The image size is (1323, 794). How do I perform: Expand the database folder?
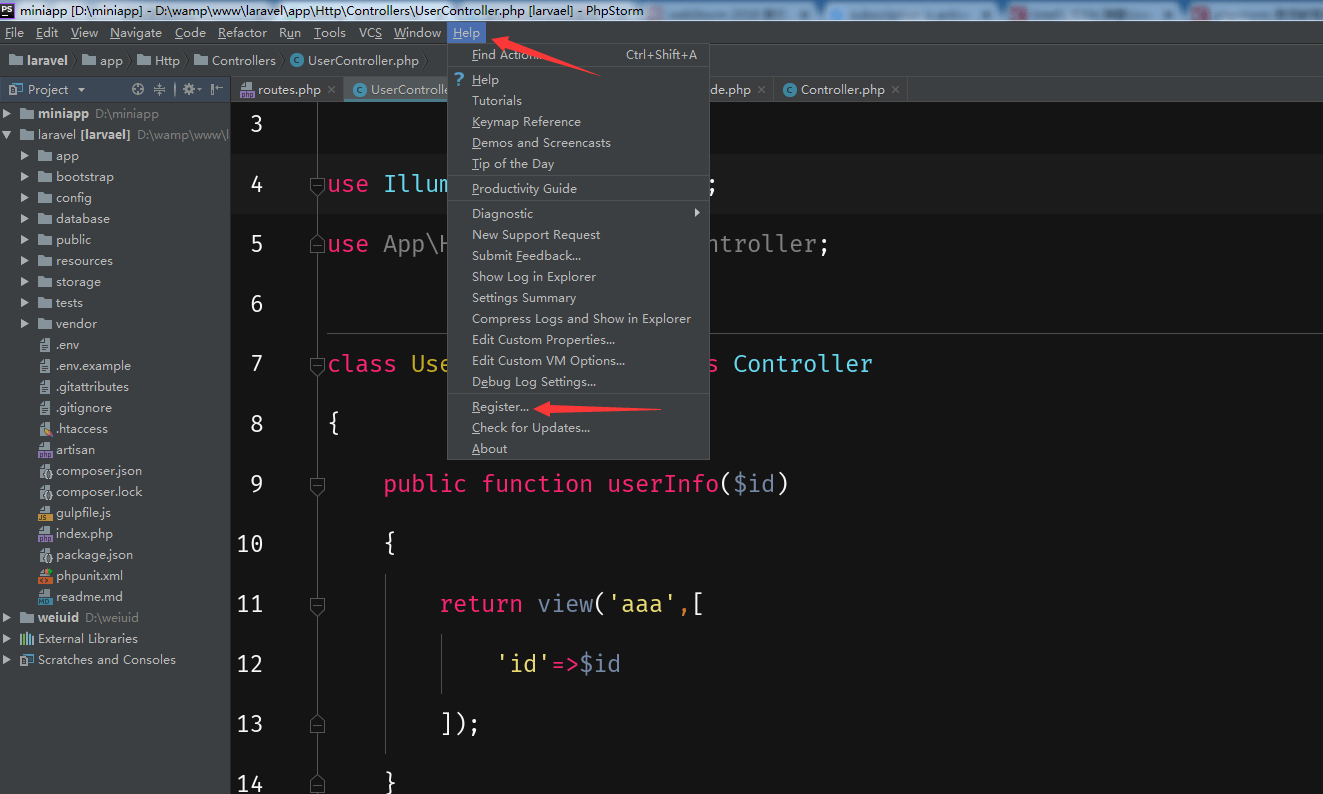coord(26,219)
